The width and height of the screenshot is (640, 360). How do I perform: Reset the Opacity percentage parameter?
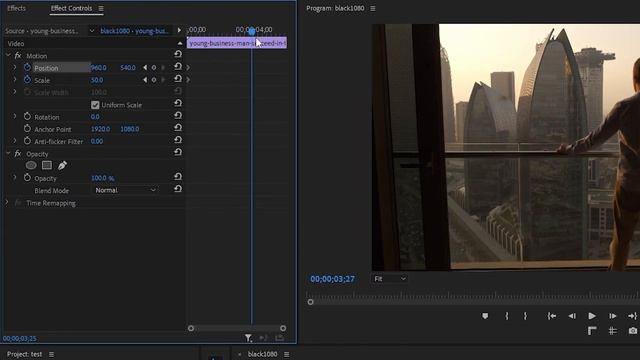(x=178, y=176)
